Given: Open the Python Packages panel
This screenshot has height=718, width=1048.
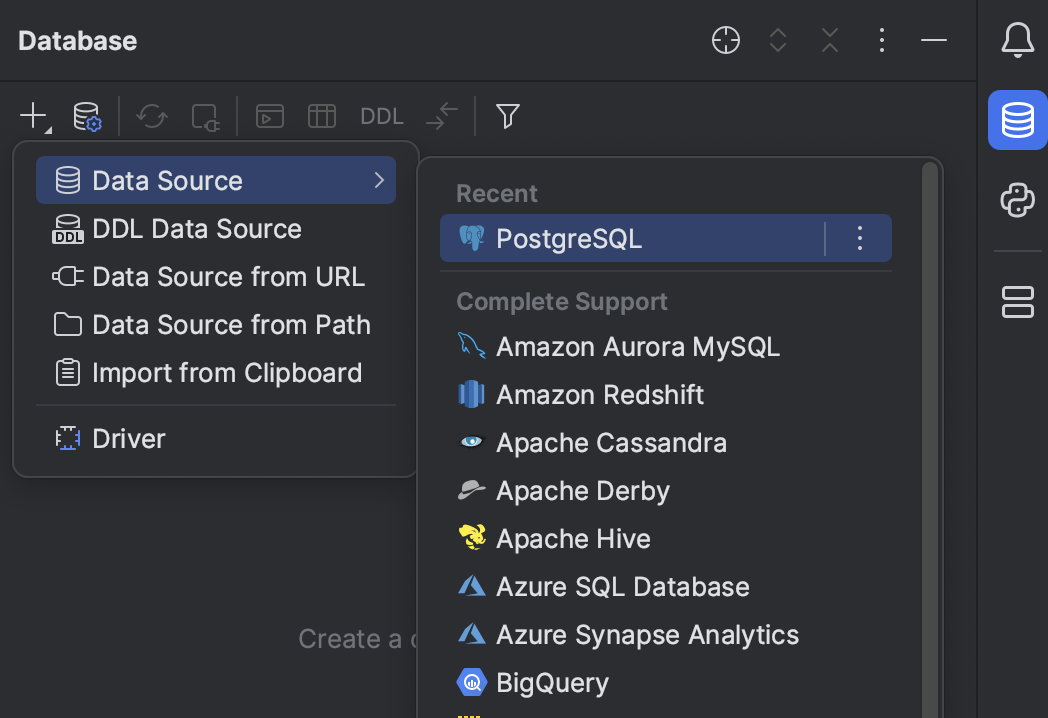Looking at the screenshot, I should tap(1017, 200).
